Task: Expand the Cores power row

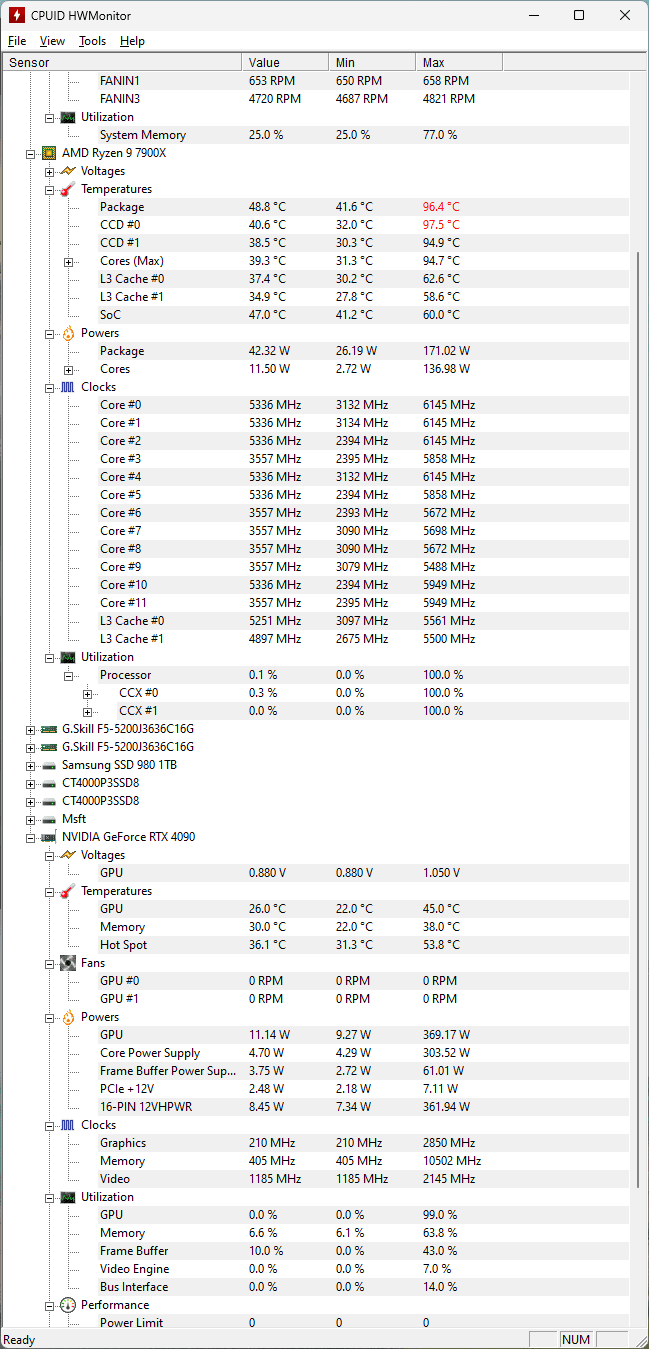Action: coord(68,369)
